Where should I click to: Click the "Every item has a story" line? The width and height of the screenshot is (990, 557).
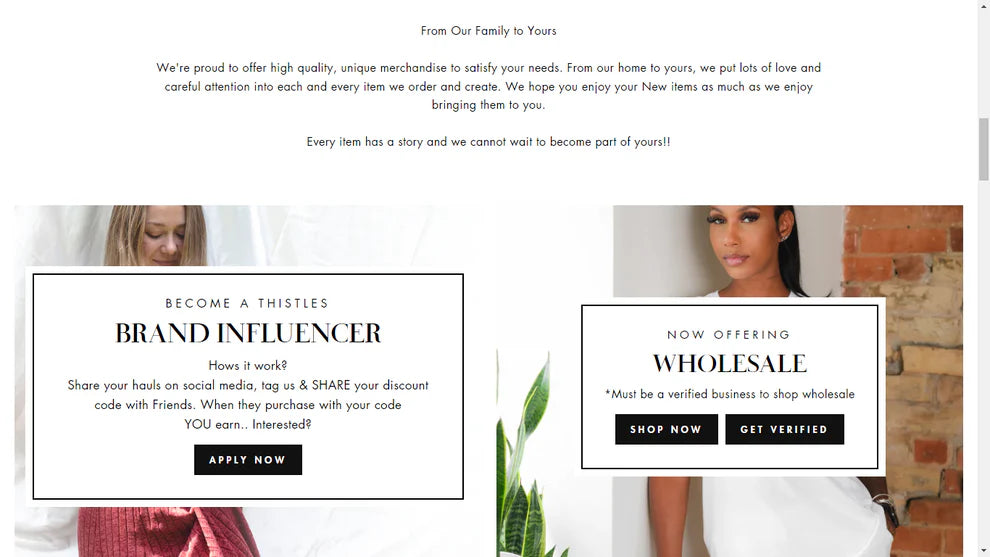tap(489, 142)
